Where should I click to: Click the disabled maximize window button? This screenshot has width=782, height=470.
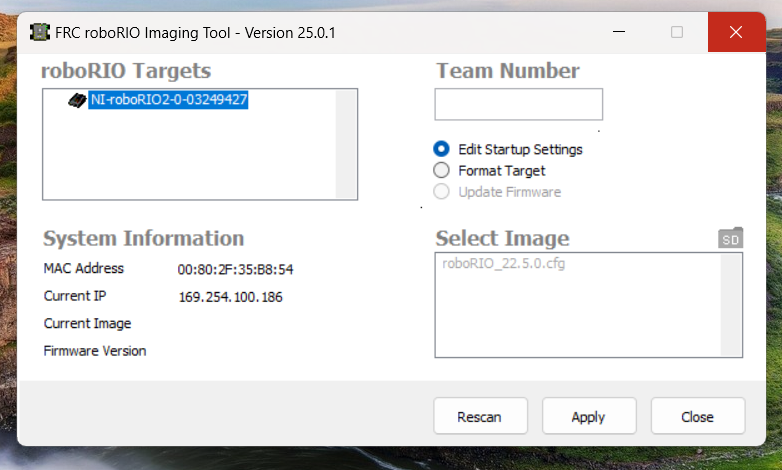coord(677,32)
